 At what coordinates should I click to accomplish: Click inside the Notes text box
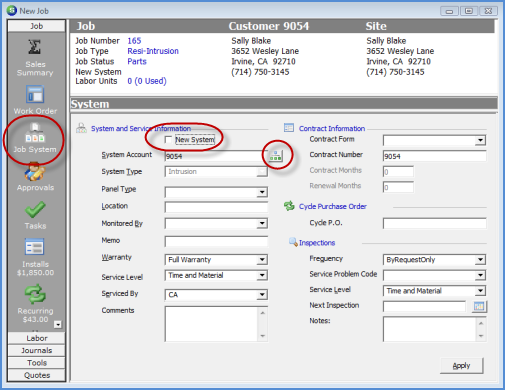430,329
